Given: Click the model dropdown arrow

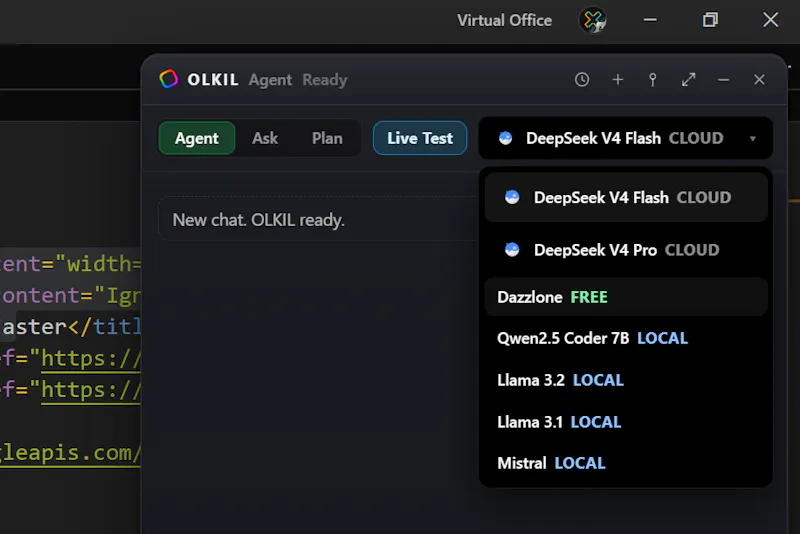Looking at the screenshot, I should click(753, 139).
